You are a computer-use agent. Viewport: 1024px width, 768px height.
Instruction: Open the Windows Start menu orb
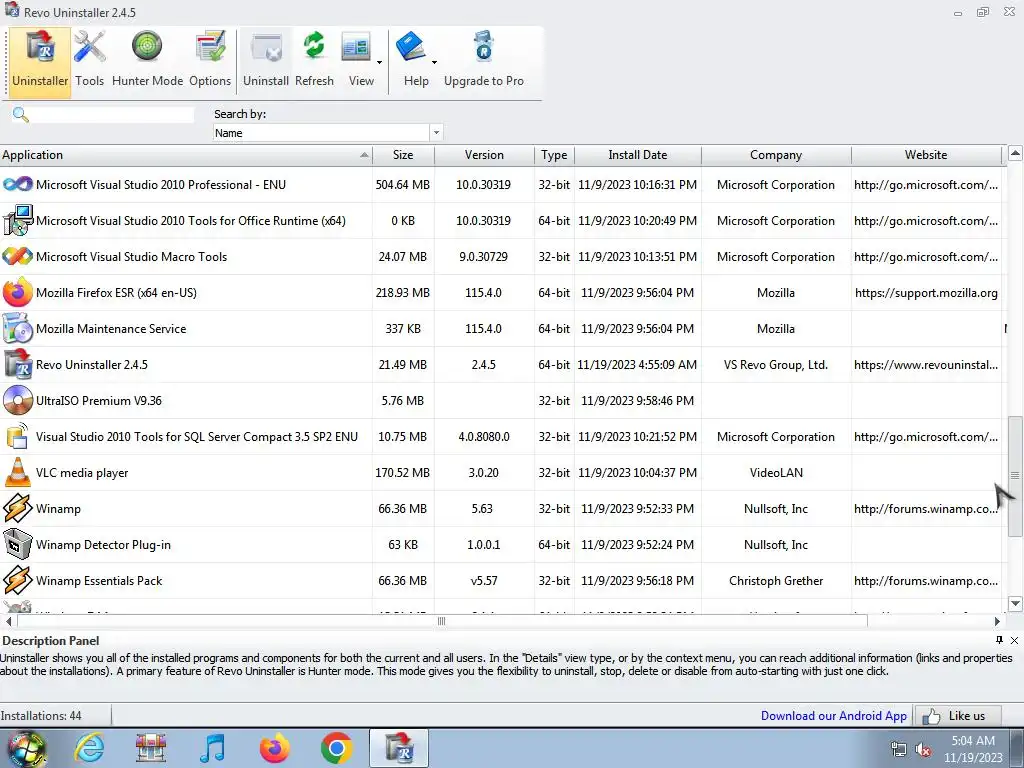point(27,749)
